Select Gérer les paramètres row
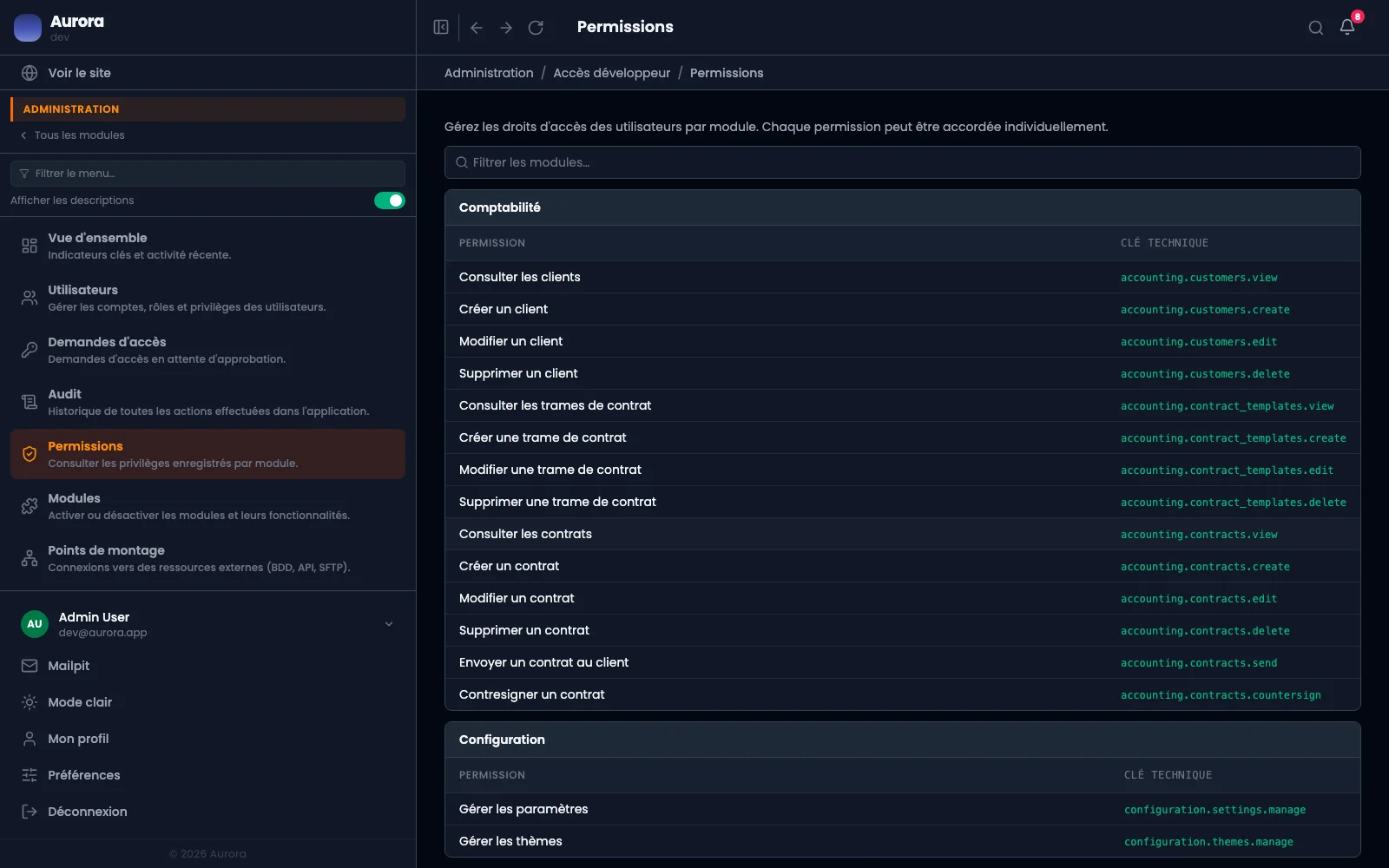This screenshot has width=1389, height=868. [902, 809]
